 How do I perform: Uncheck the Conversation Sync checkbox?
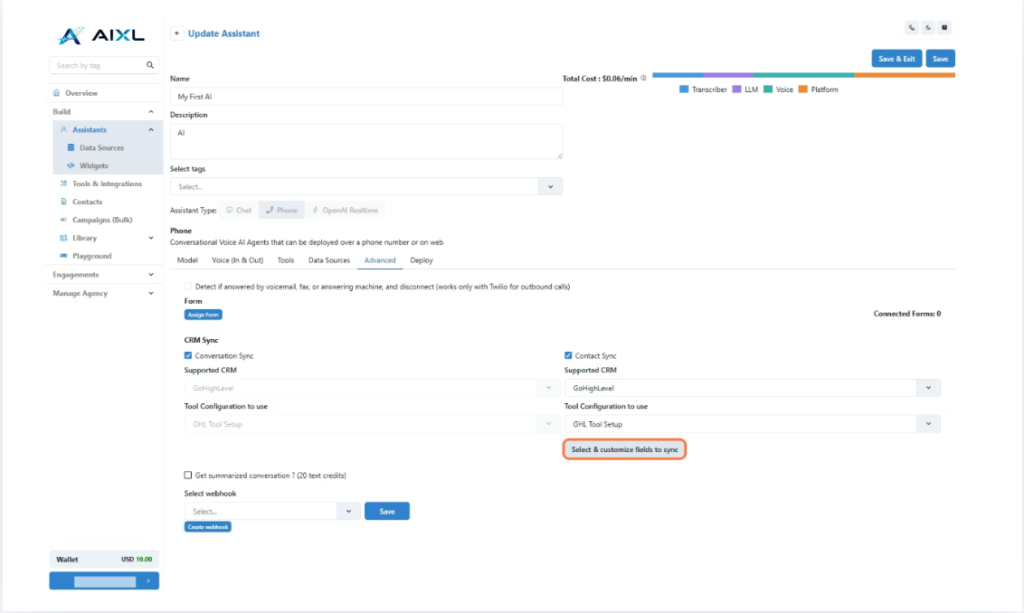[x=189, y=355]
